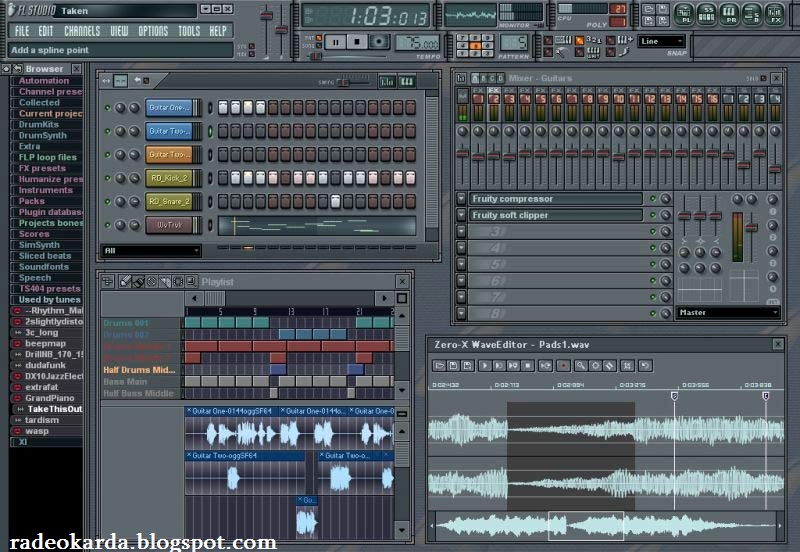Image resolution: width=800 pixels, height=552 pixels.
Task: Select the Playlist brush paint tool
Action: 138,282
